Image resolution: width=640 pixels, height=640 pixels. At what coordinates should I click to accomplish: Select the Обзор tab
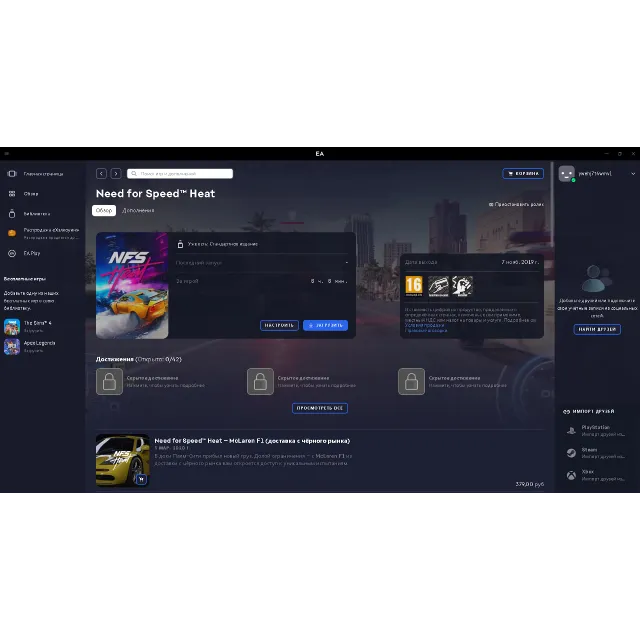104,210
